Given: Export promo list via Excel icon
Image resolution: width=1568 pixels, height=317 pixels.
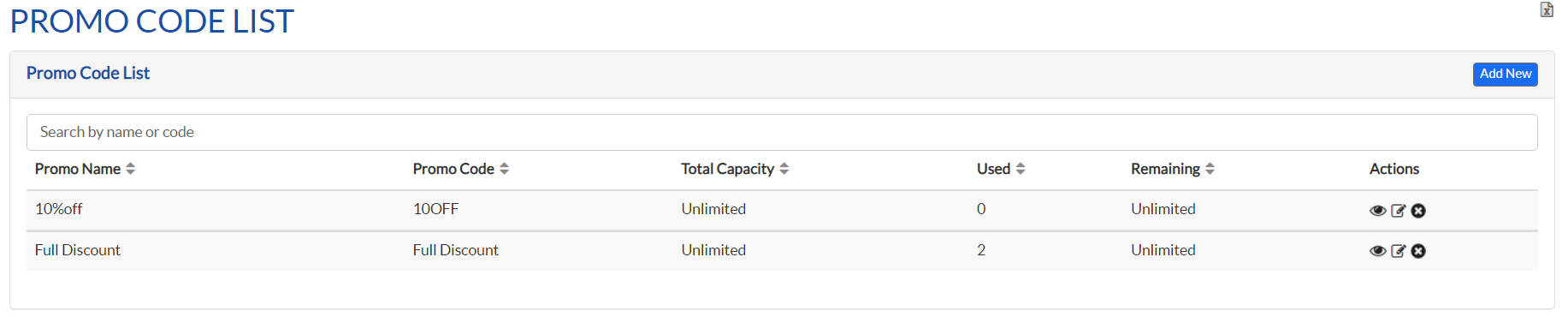Looking at the screenshot, I should pyautogui.click(x=1547, y=10).
